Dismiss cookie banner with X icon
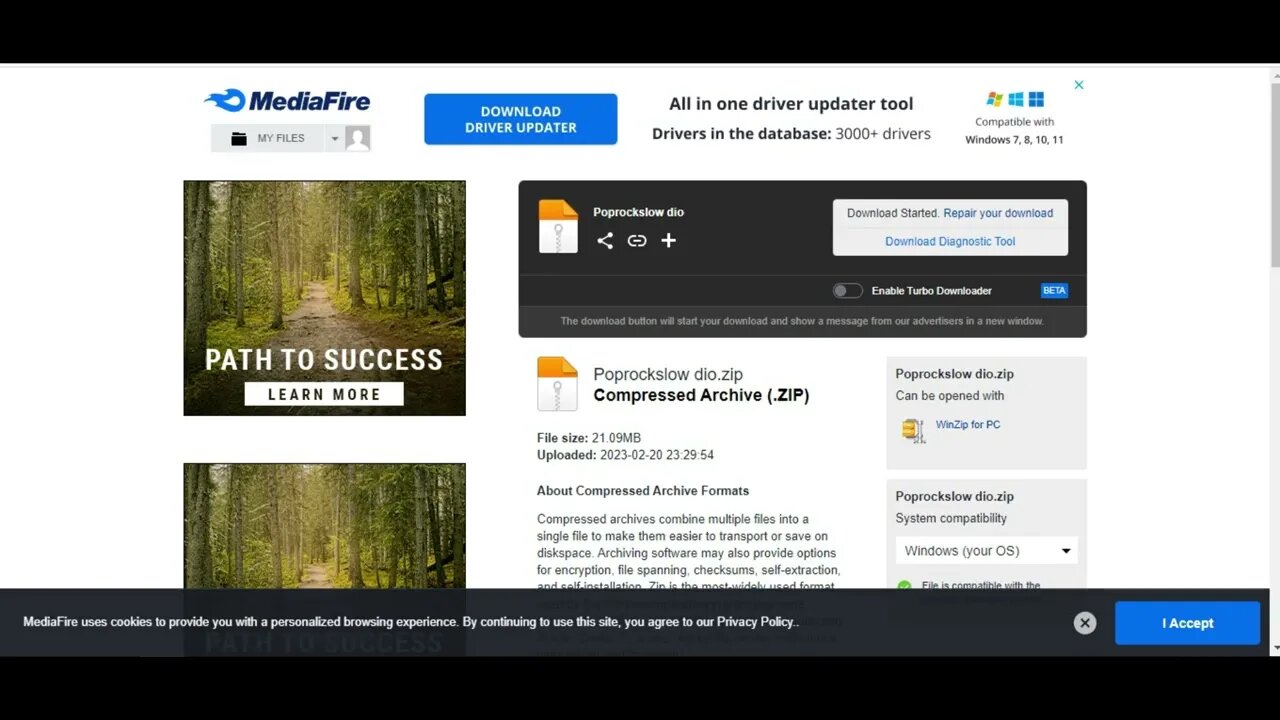The height and width of the screenshot is (720, 1280). [x=1085, y=623]
